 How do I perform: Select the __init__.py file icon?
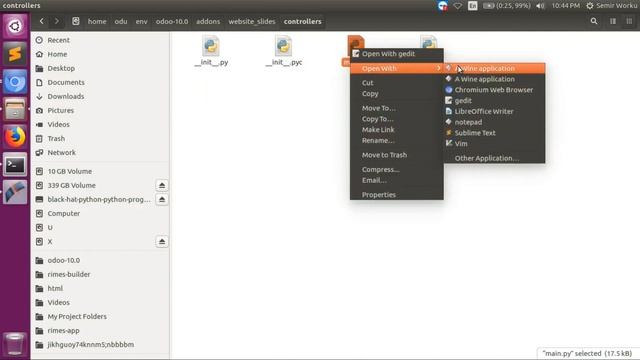click(211, 46)
